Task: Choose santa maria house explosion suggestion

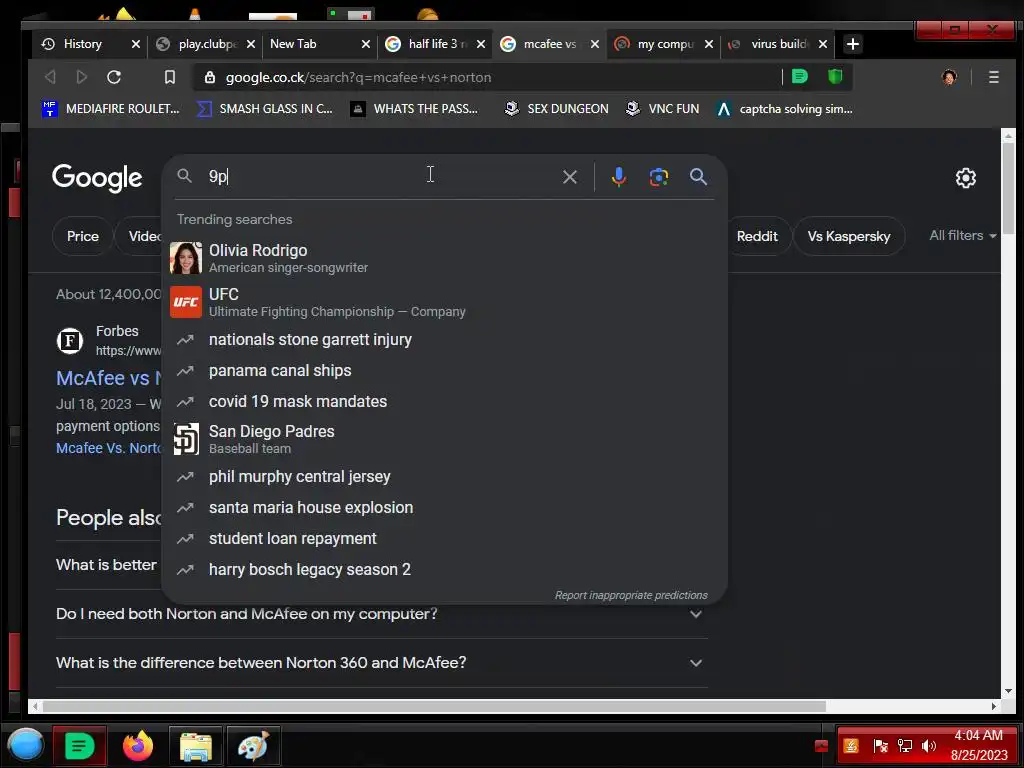Action: (x=444, y=507)
